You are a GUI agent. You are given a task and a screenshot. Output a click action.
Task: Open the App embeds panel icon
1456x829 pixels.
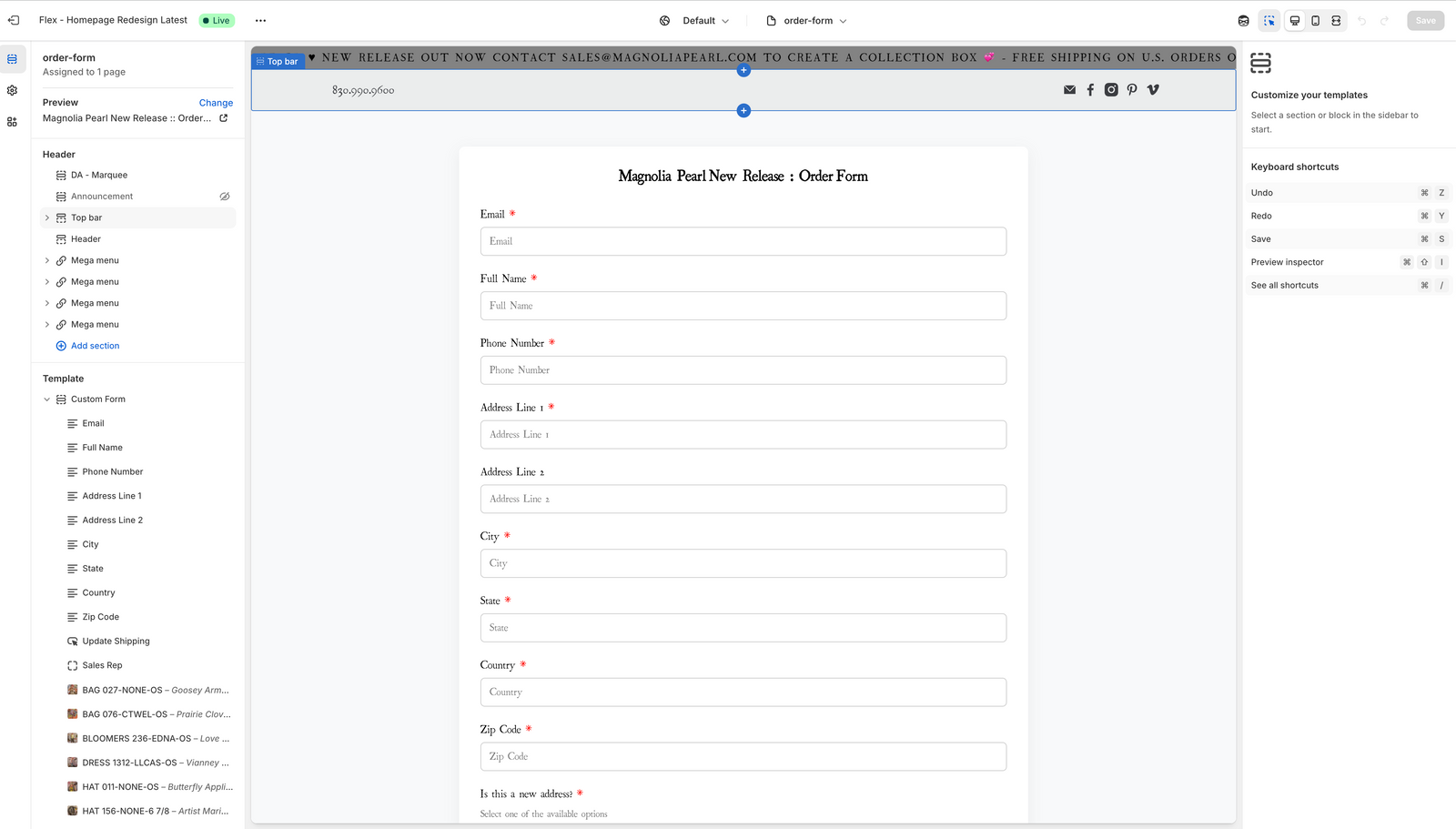[12, 122]
